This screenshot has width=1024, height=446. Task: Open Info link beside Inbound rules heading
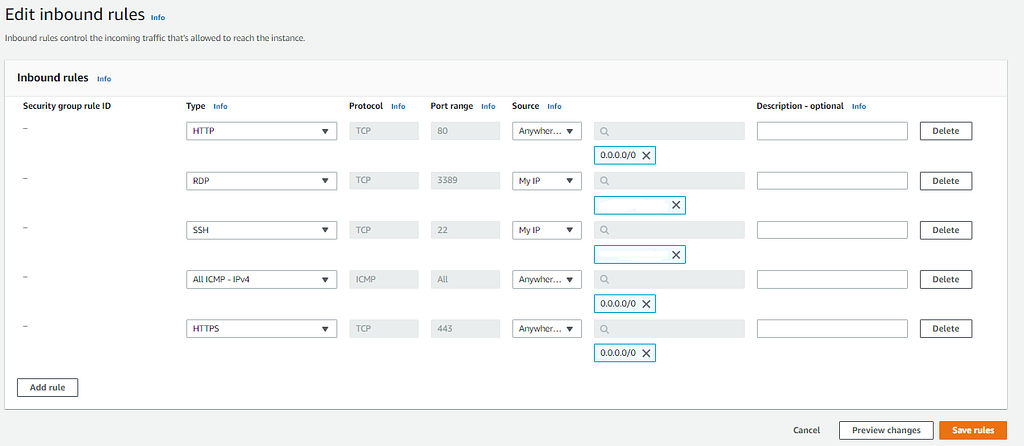coord(104,79)
